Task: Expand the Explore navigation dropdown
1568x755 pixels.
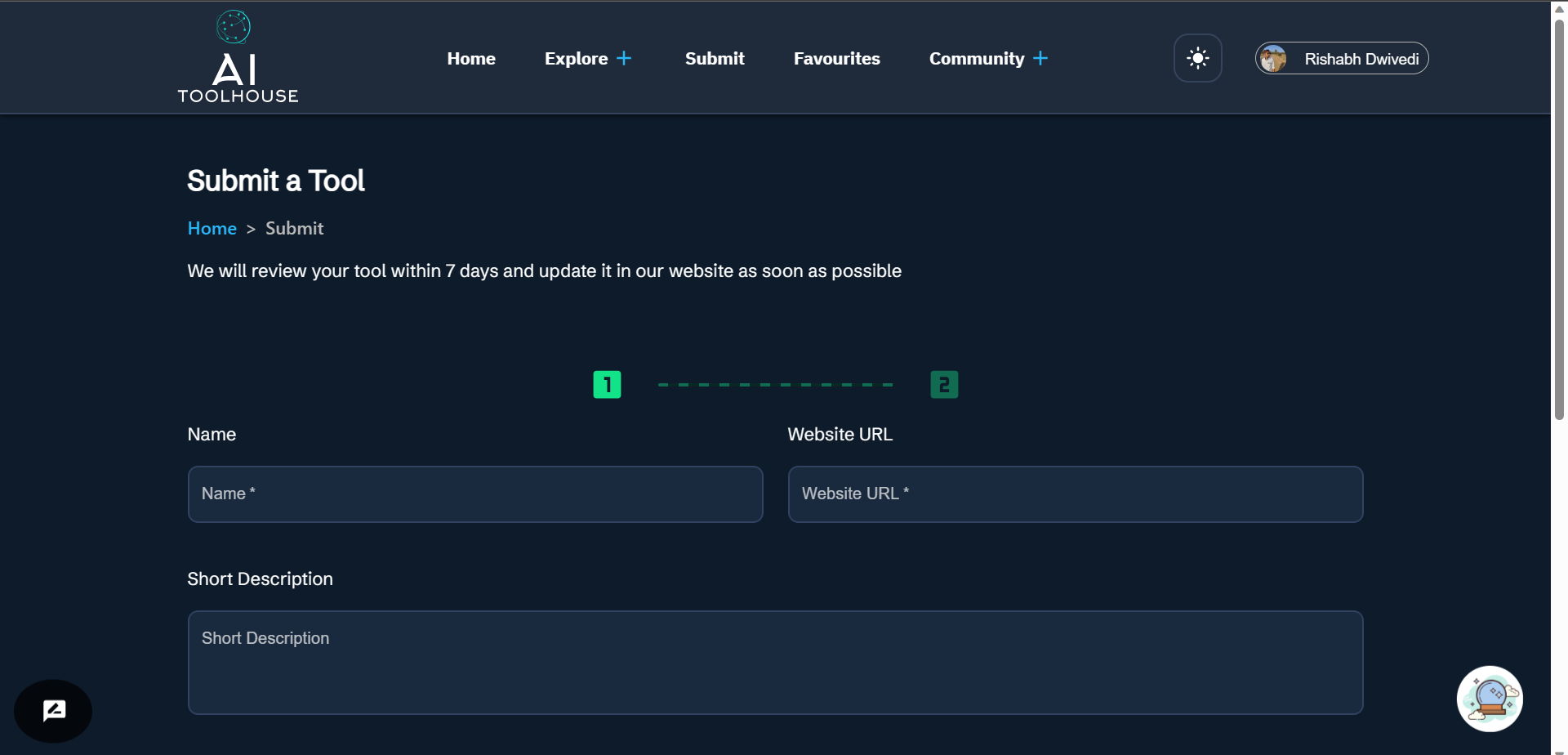Action: [588, 58]
